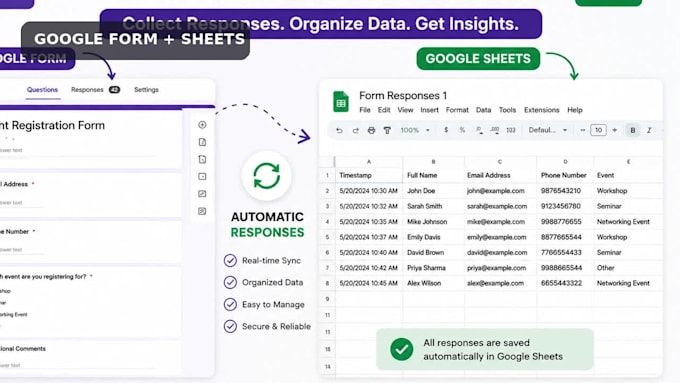Open the Default font dropdown
The image size is (680, 383).
pyautogui.click(x=548, y=130)
